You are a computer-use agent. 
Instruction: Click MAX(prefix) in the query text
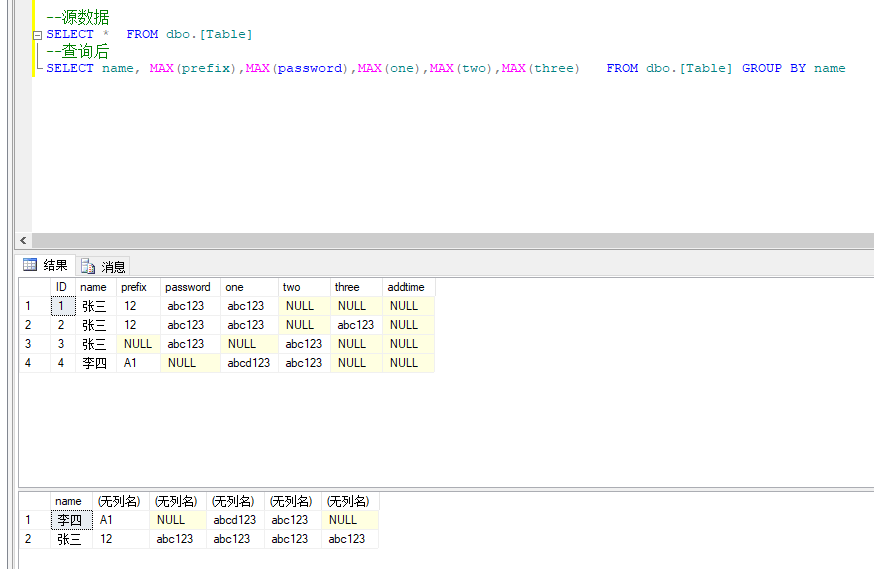point(192,68)
